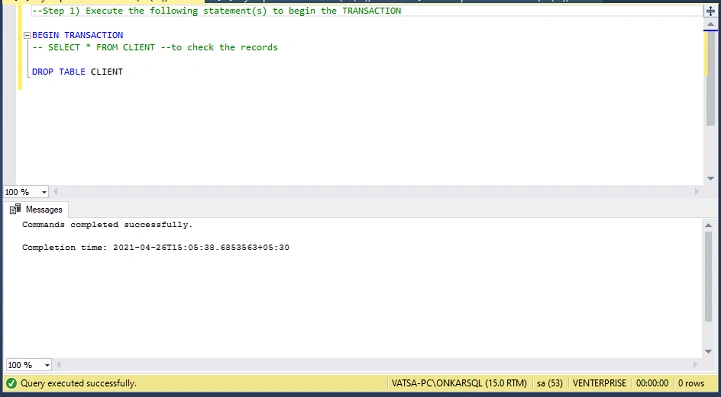Click the 'sa (53)' login status entry
This screenshot has height=397, width=721.
[549, 383]
